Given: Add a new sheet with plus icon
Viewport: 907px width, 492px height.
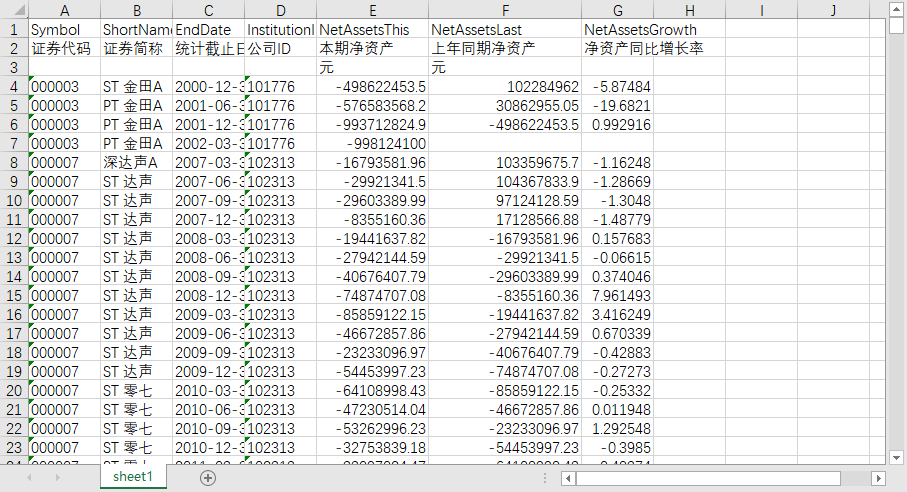Looking at the screenshot, I should 208,478.
